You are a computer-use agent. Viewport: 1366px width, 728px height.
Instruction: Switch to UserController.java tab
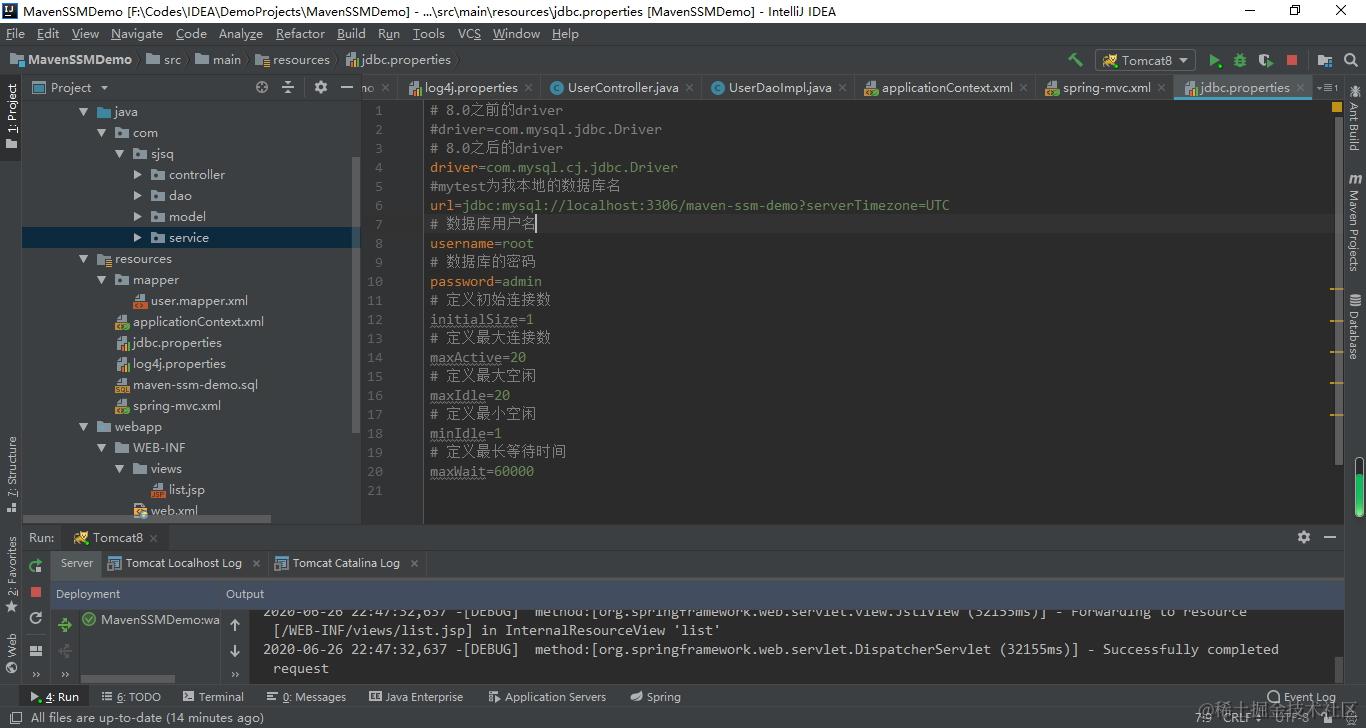click(x=622, y=88)
